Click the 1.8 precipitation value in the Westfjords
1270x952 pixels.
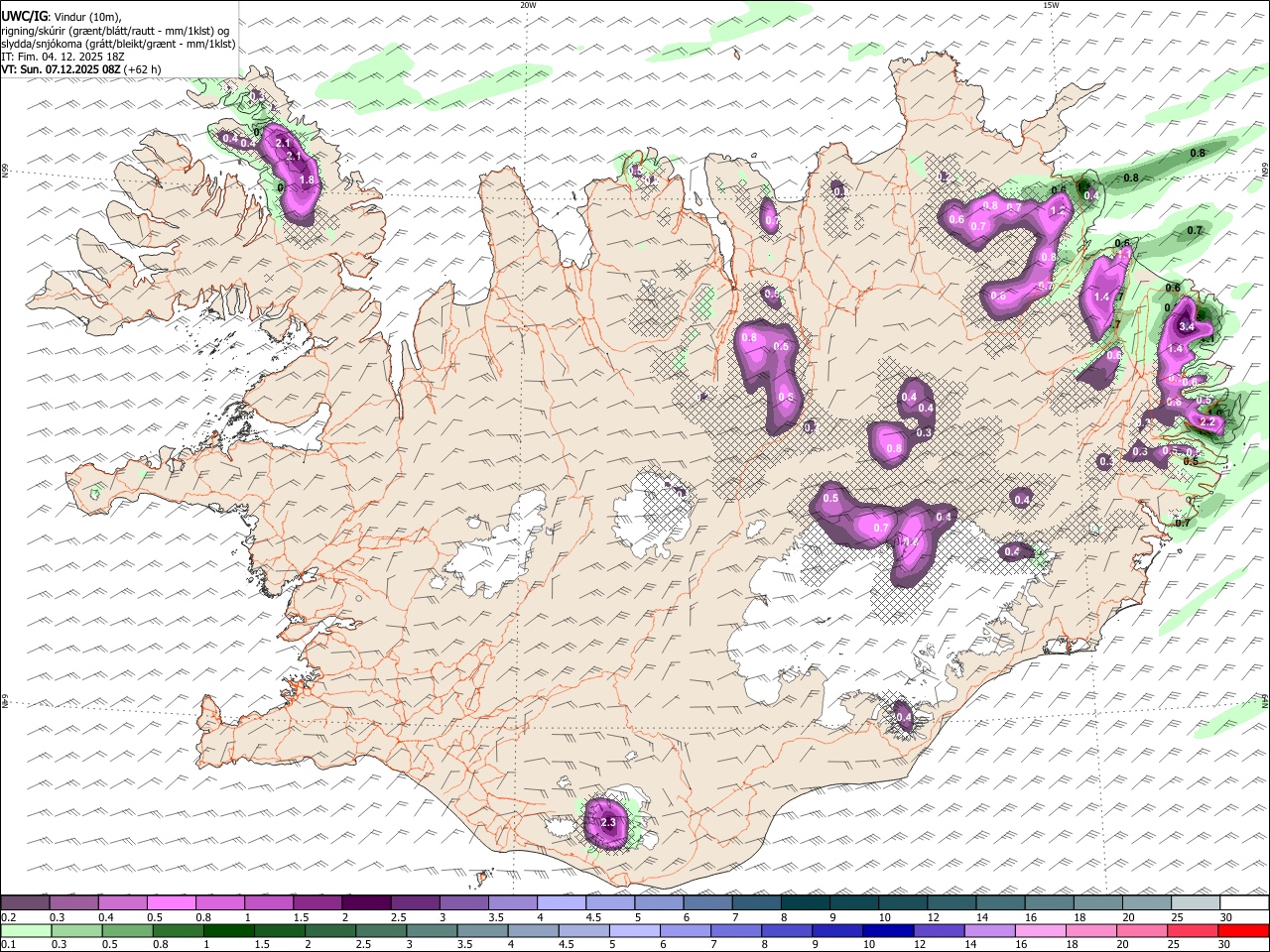pos(307,180)
